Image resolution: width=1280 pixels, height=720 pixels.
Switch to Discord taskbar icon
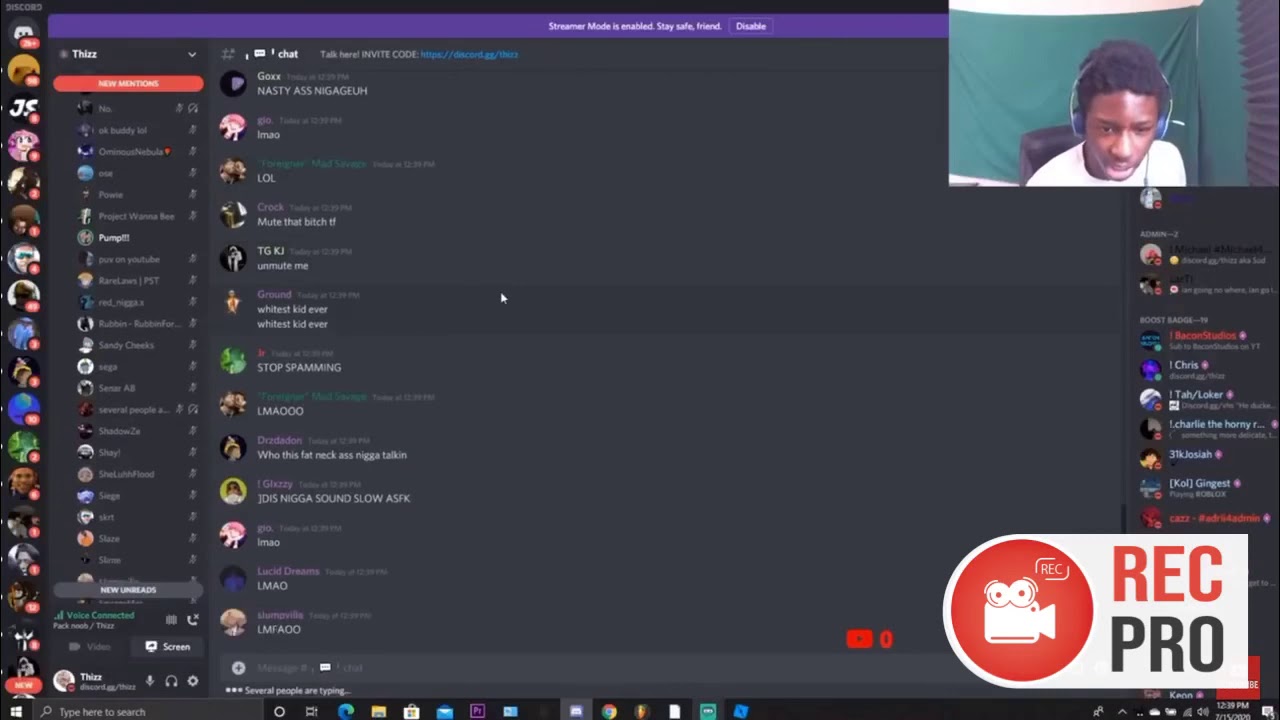(576, 711)
